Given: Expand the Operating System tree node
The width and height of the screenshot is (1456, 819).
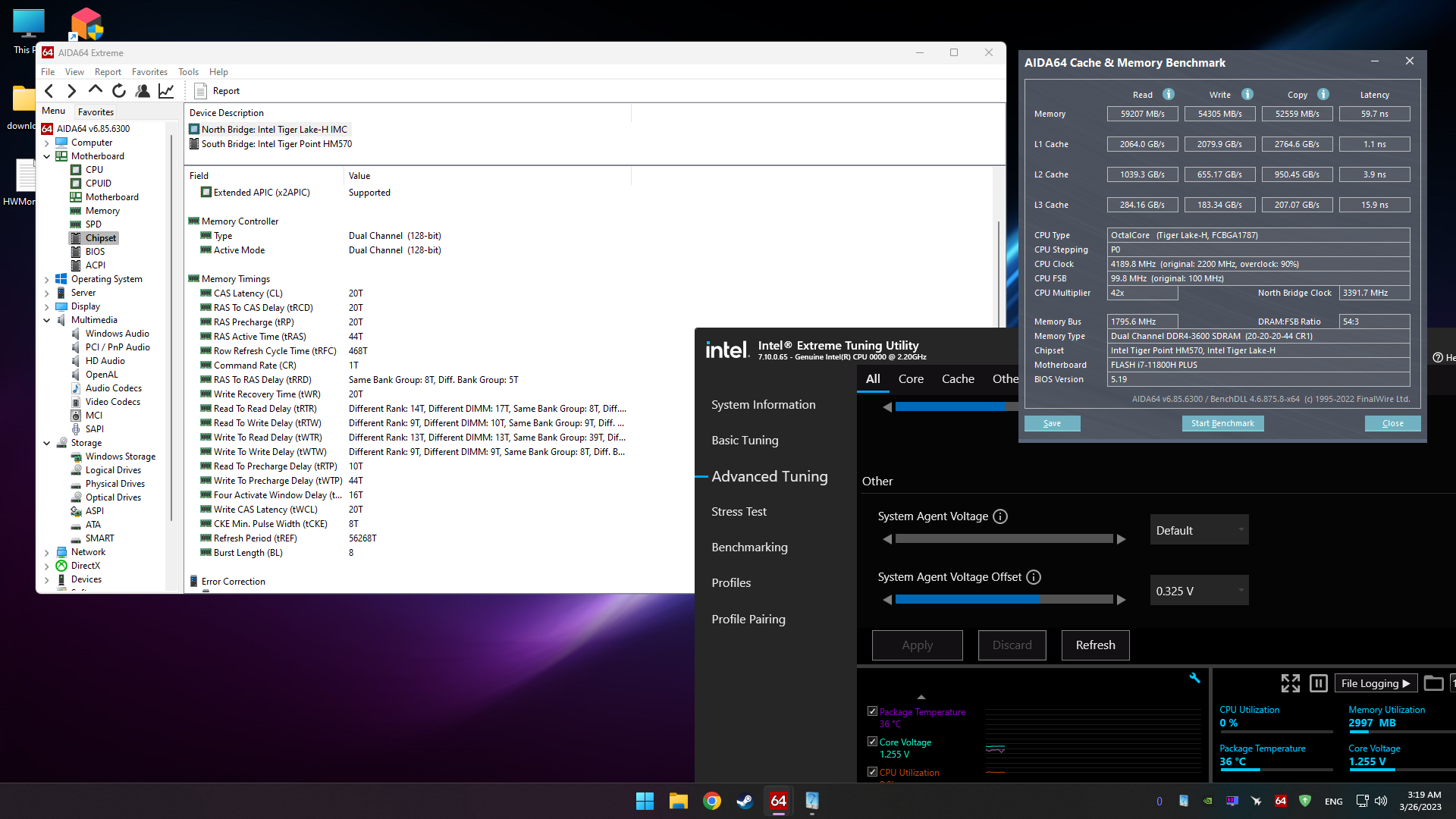Looking at the screenshot, I should pyautogui.click(x=47, y=279).
